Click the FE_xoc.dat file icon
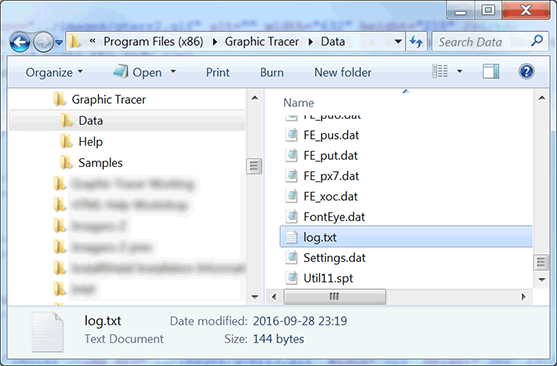This screenshot has width=557, height=366. pos(291,197)
